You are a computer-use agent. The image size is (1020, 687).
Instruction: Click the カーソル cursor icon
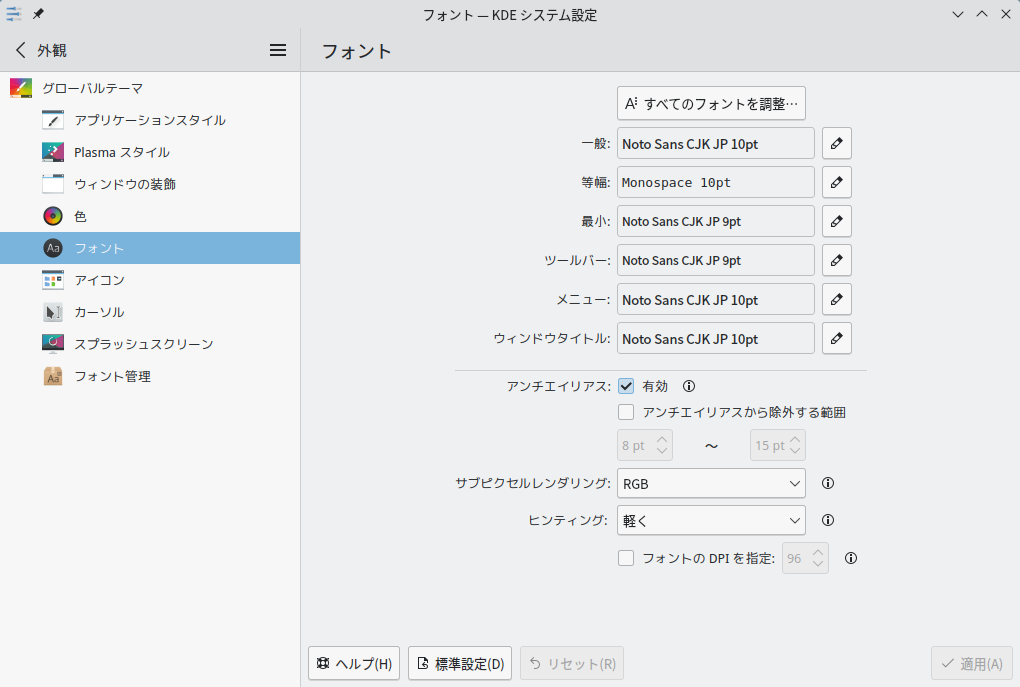(x=53, y=312)
